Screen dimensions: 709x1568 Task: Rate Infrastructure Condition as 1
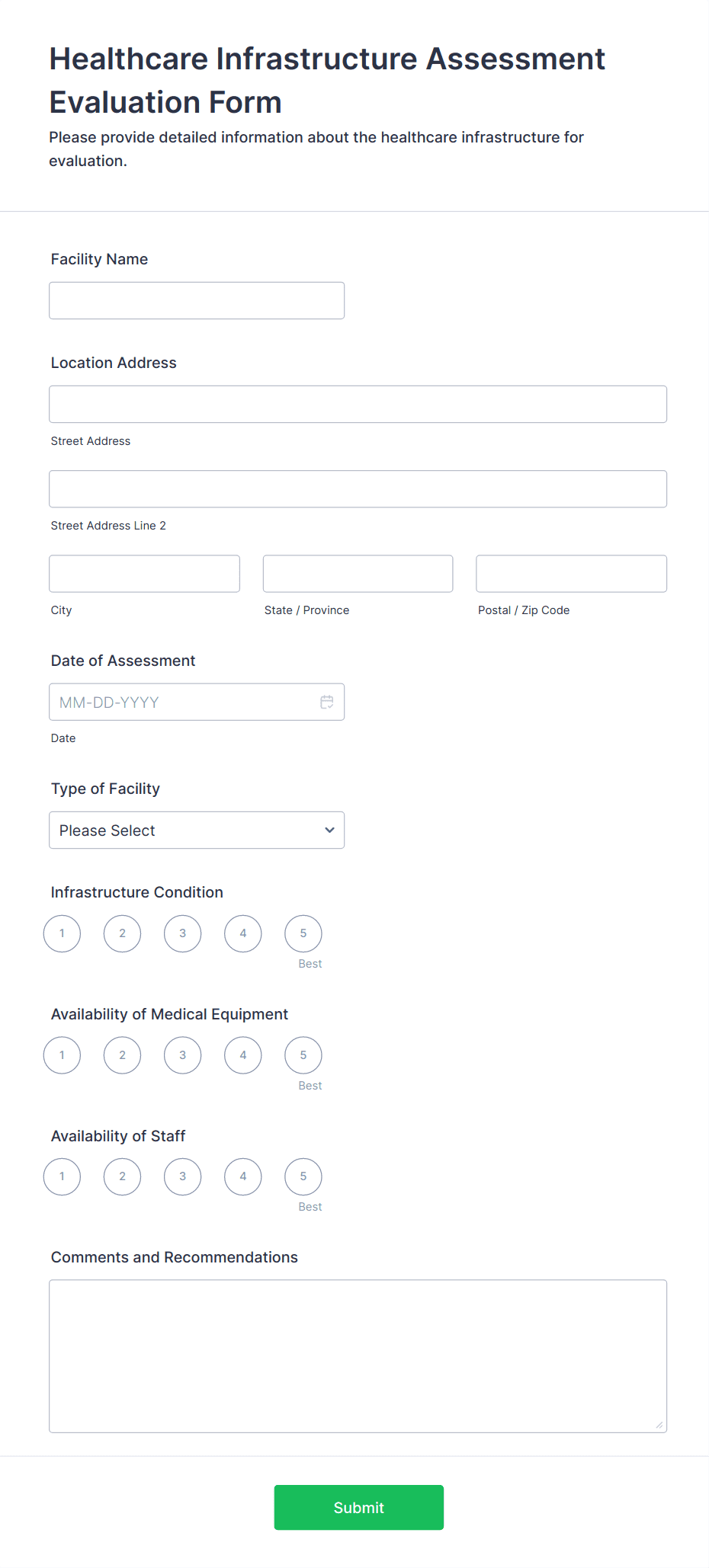pos(62,933)
